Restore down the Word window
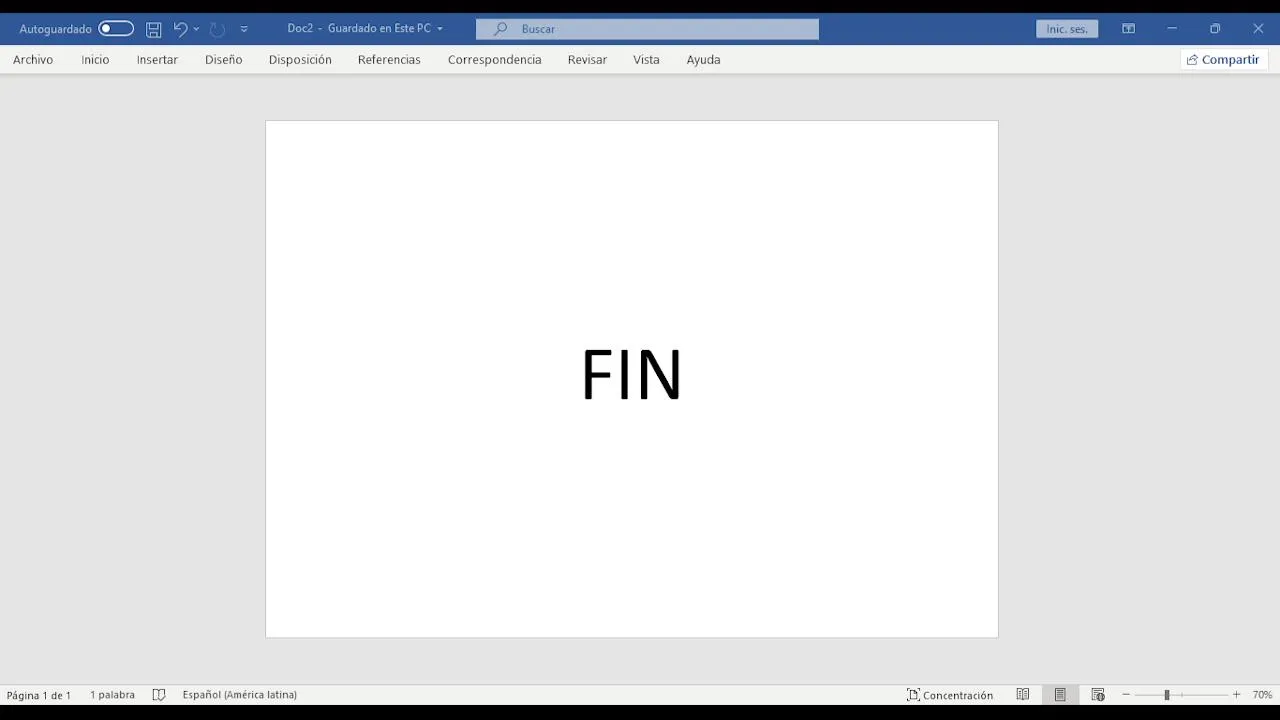1280x720 pixels. [x=1215, y=29]
